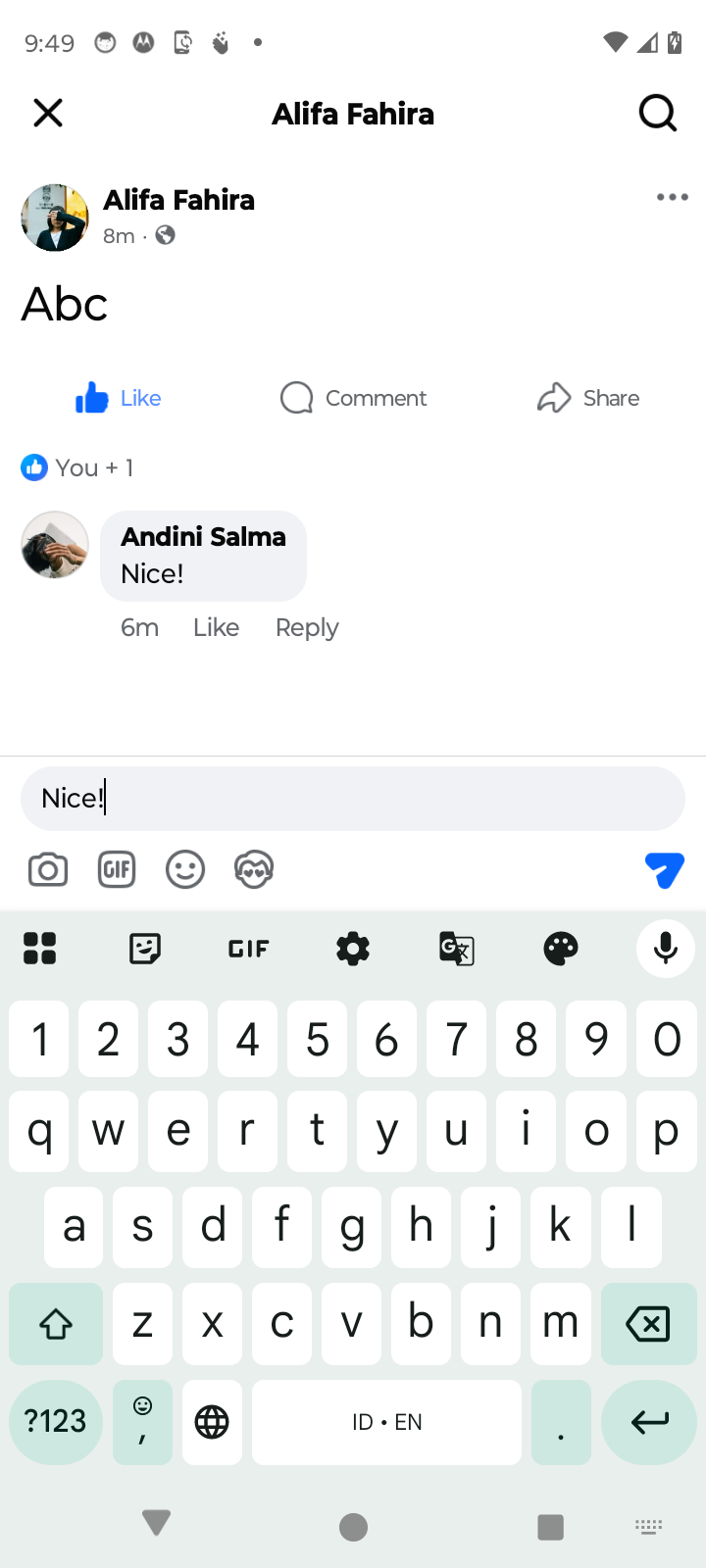Open the emoji smiley picker
Viewport: 706px width, 1568px height.
click(x=185, y=869)
